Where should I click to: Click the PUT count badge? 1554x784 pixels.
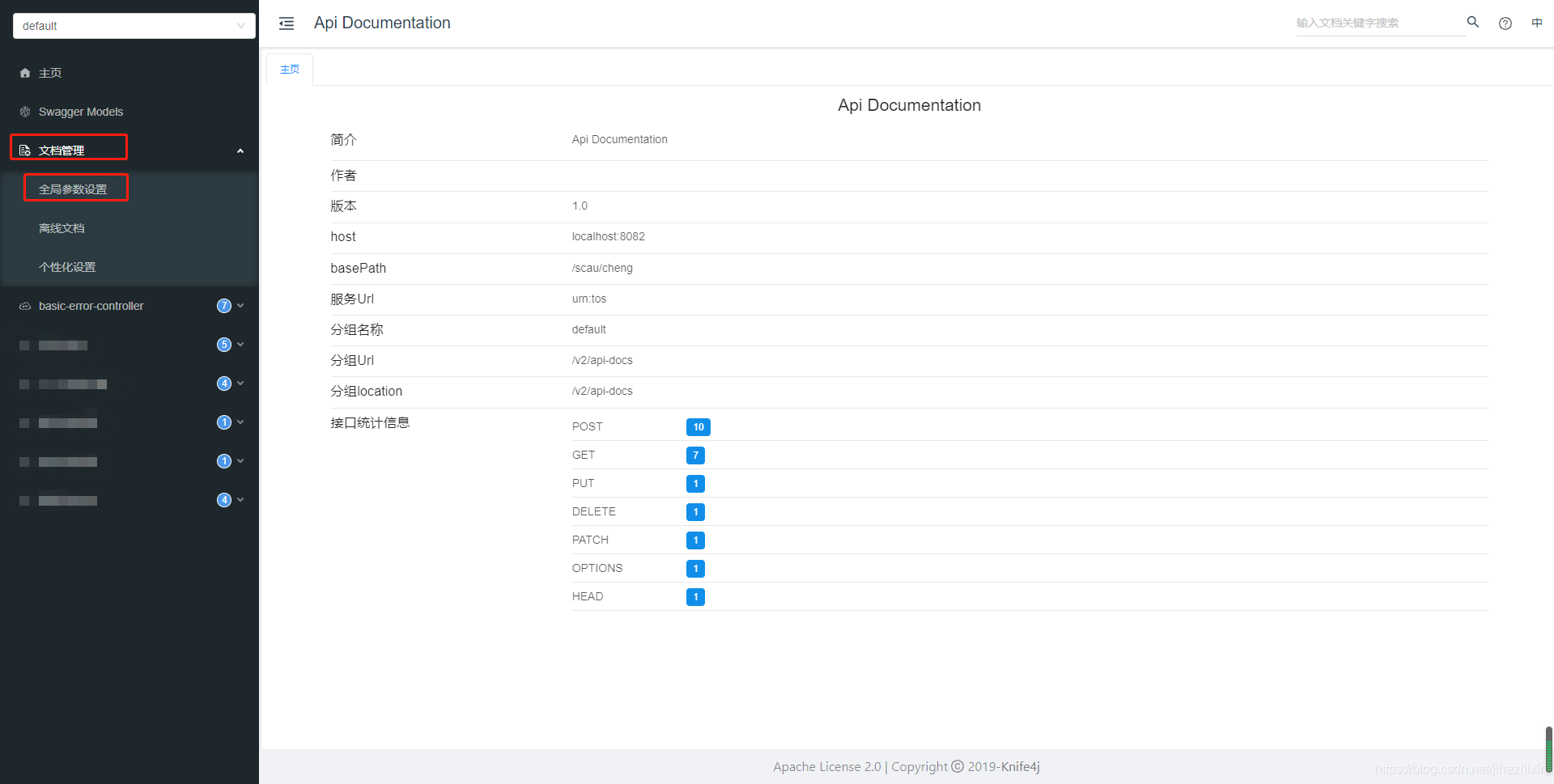[x=695, y=484]
